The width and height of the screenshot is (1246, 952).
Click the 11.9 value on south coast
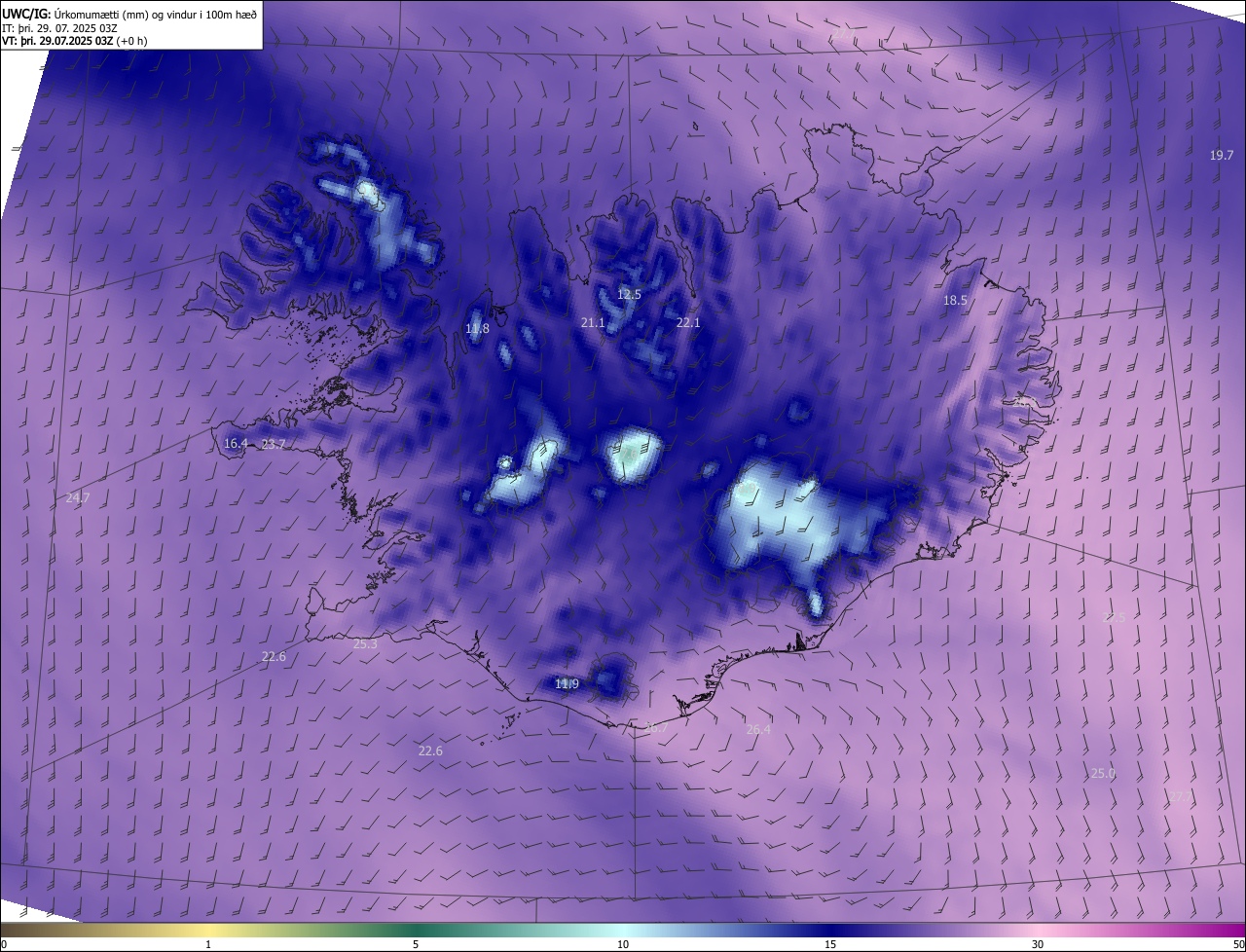click(x=567, y=684)
